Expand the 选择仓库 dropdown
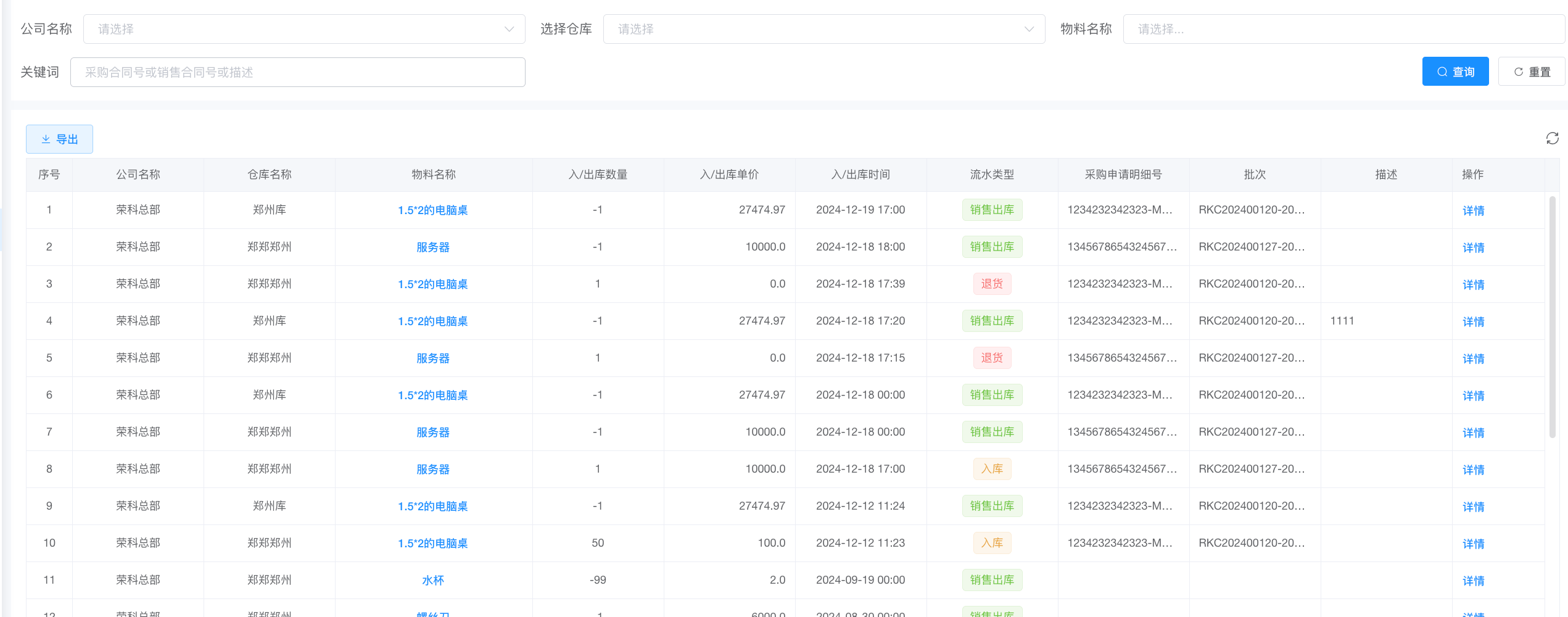The height and width of the screenshot is (617, 1568). pos(823,29)
